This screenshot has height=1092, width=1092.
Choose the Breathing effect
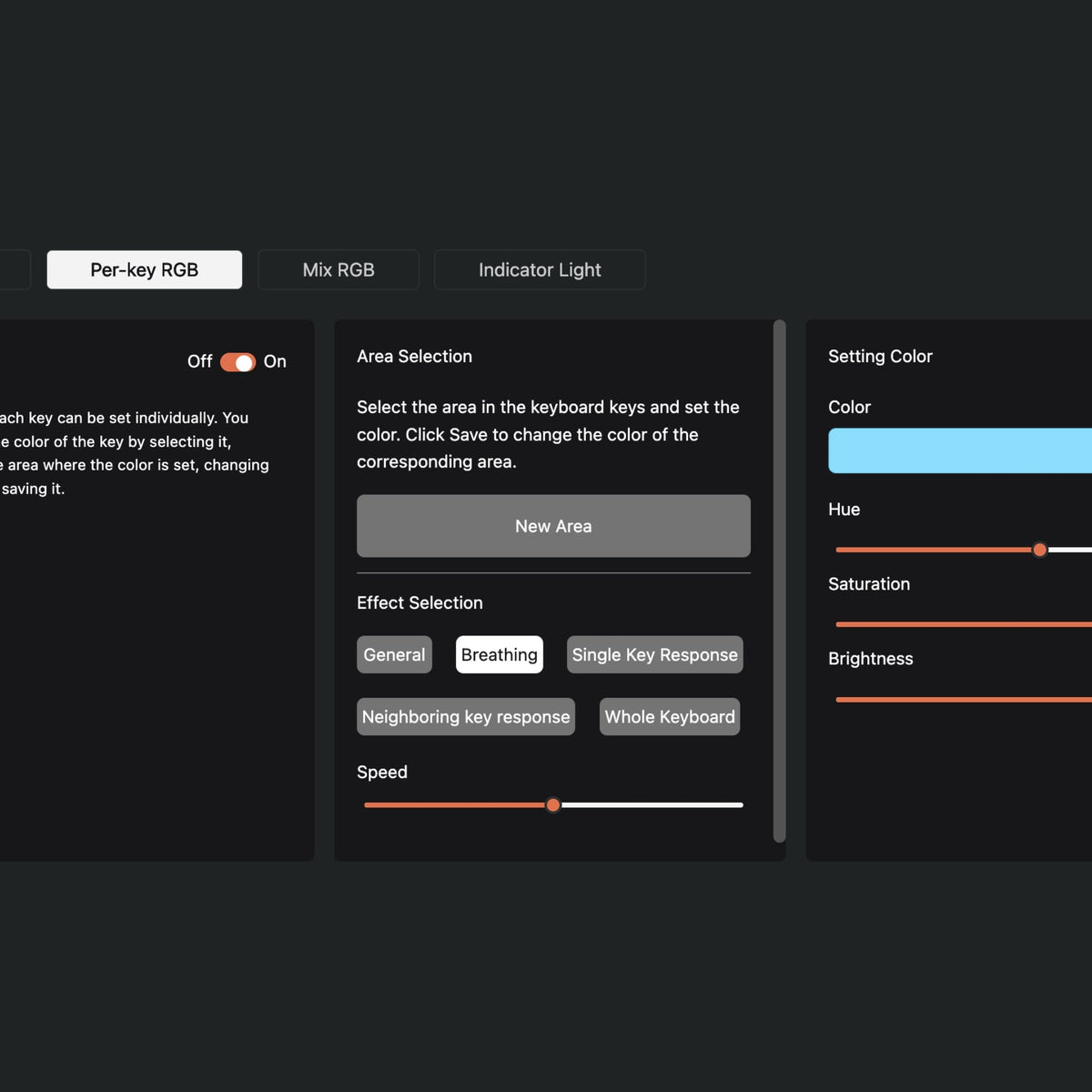click(x=499, y=654)
